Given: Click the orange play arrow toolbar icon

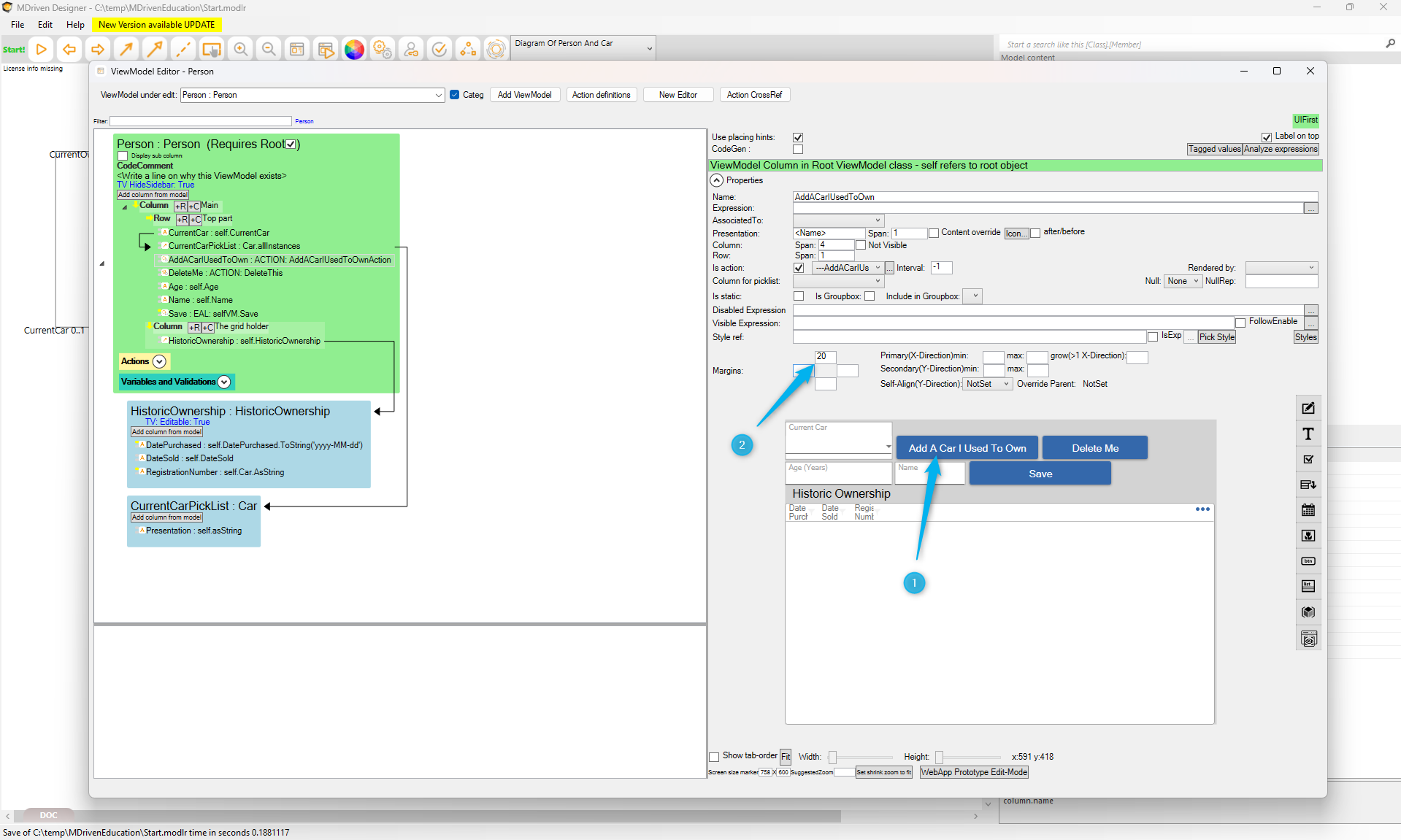Looking at the screenshot, I should pos(42,49).
